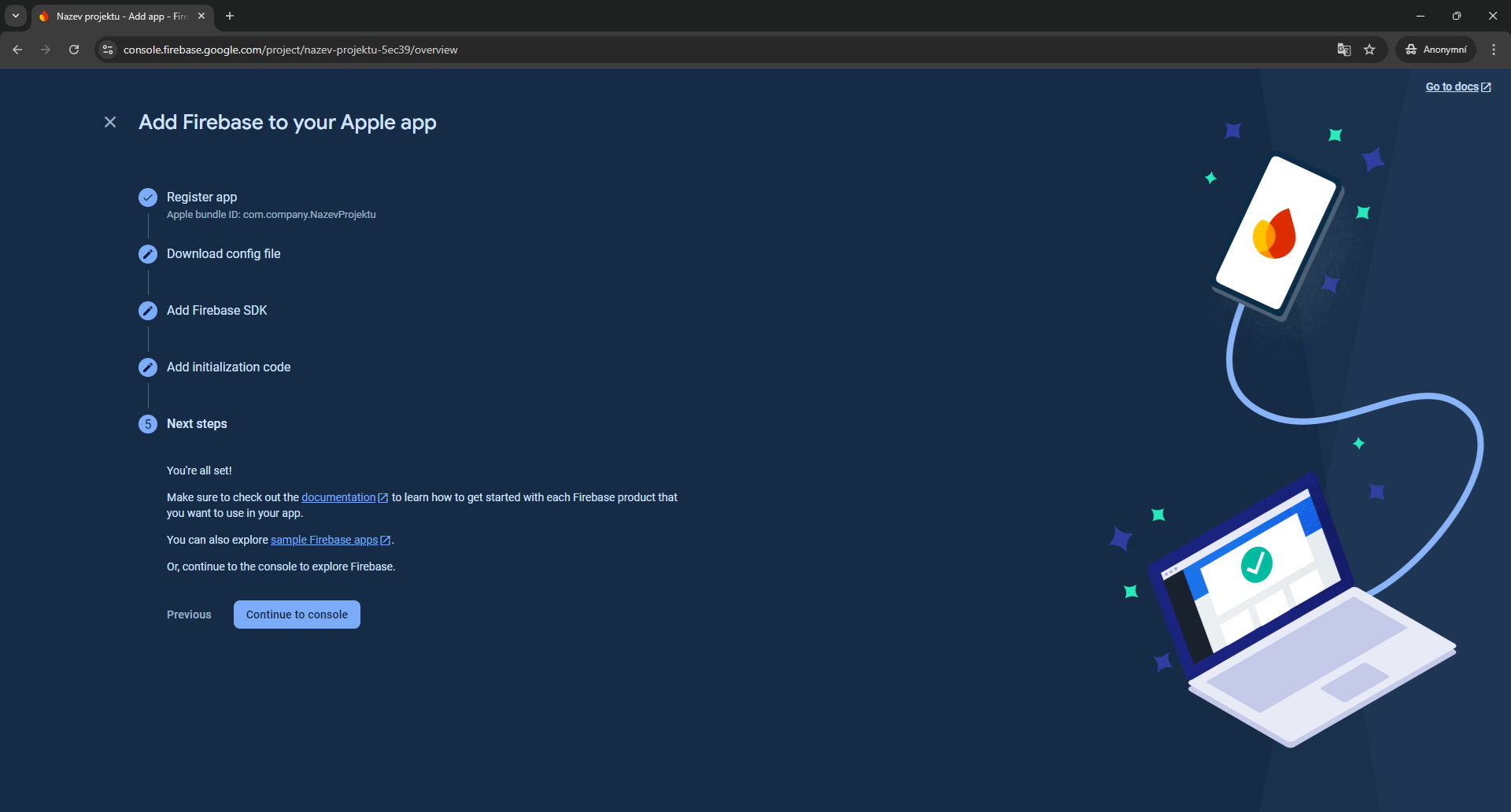
Task: Go back to the previous page
Action: (x=17, y=50)
